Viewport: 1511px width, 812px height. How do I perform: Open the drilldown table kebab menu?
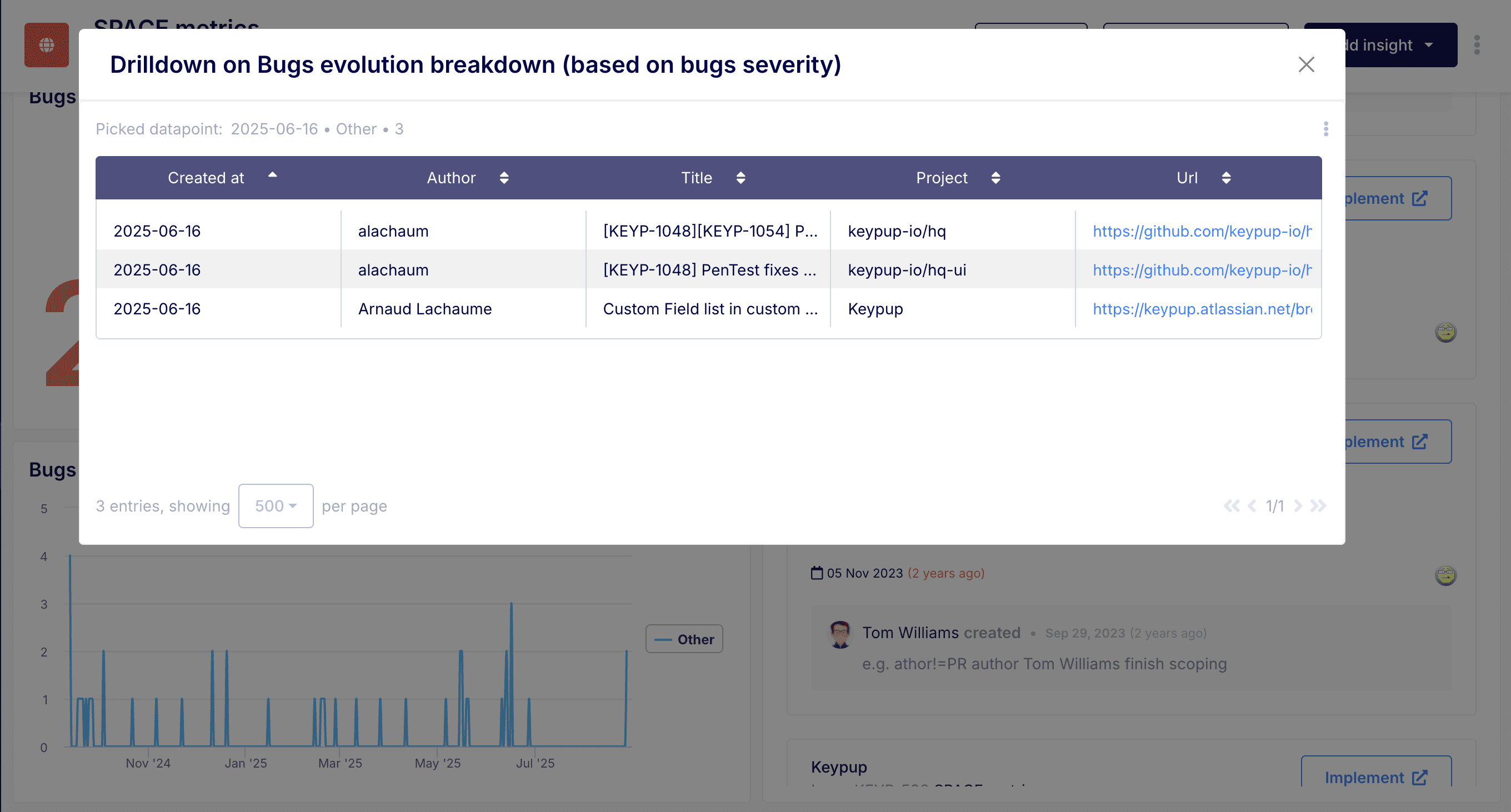(1325, 128)
